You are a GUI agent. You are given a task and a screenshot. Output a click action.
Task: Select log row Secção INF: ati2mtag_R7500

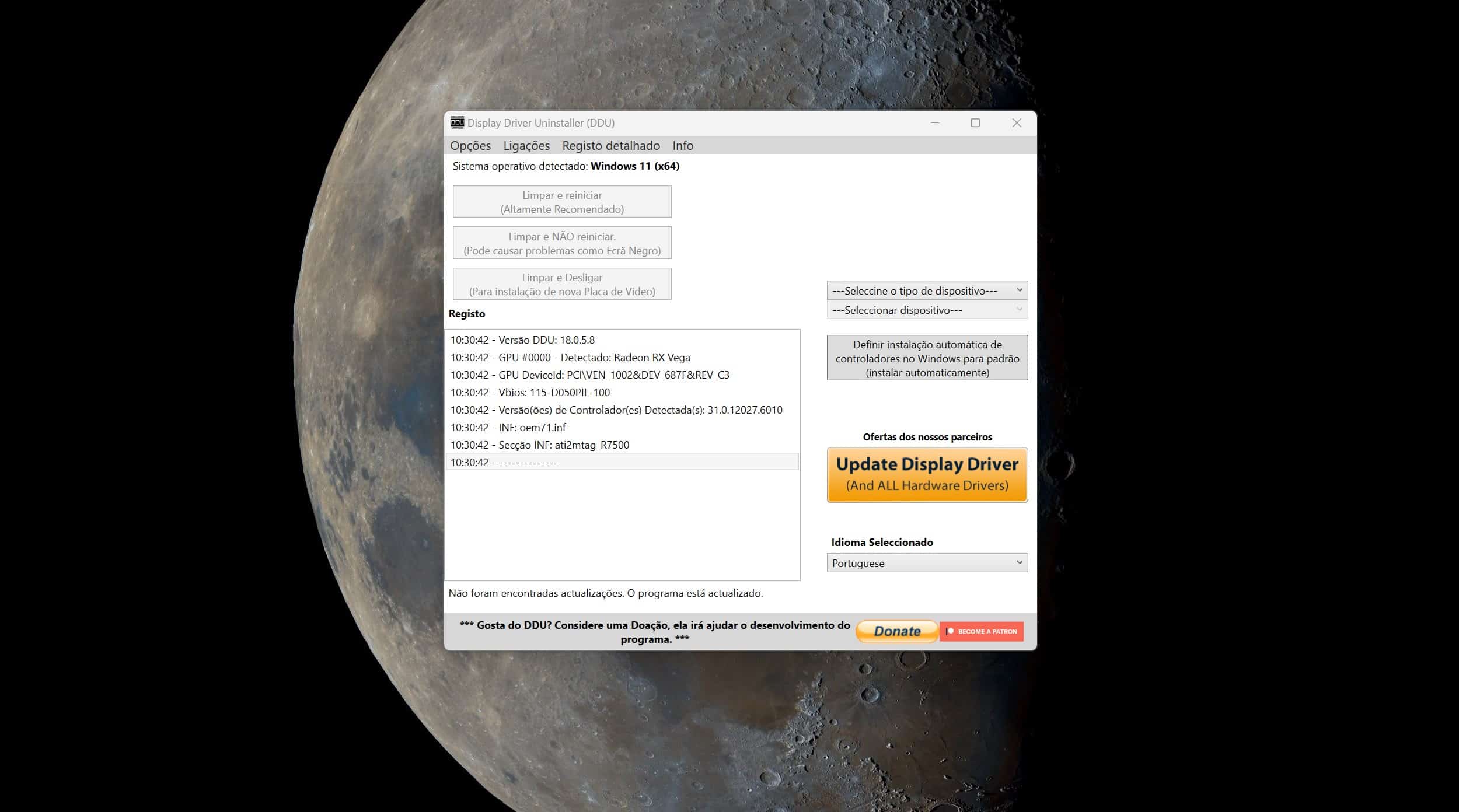(622, 444)
